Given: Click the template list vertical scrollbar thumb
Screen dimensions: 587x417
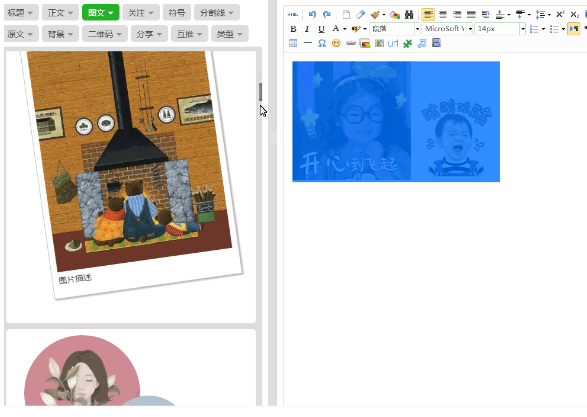Looking at the screenshot, I should click(x=260, y=92).
